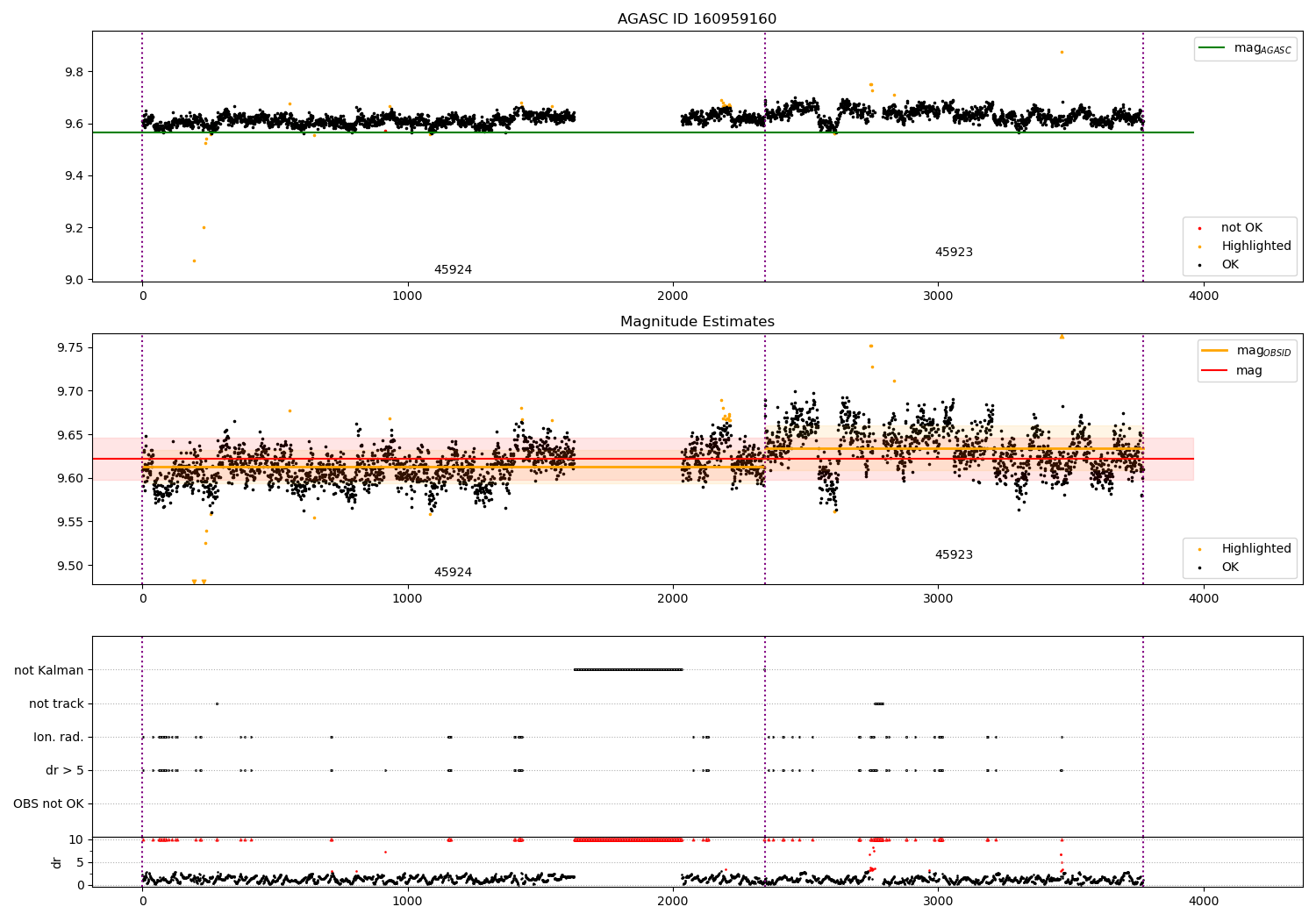This screenshot has width=1316, height=921.
Task: Click the '45923' label in the Magnitude Estimates plot
Action: pos(954,555)
